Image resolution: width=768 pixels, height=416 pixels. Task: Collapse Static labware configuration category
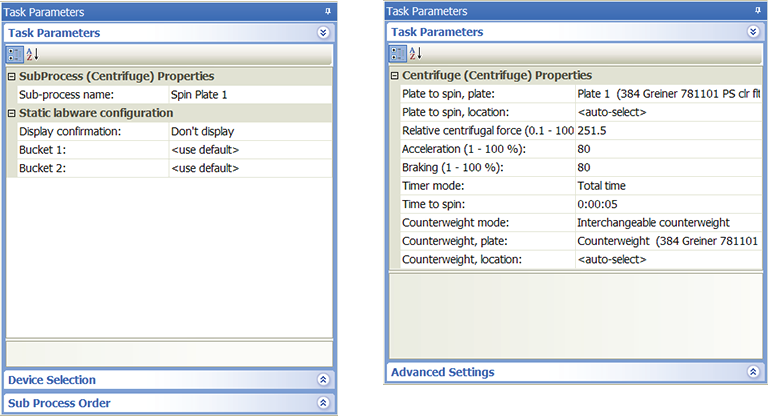[x=11, y=113]
